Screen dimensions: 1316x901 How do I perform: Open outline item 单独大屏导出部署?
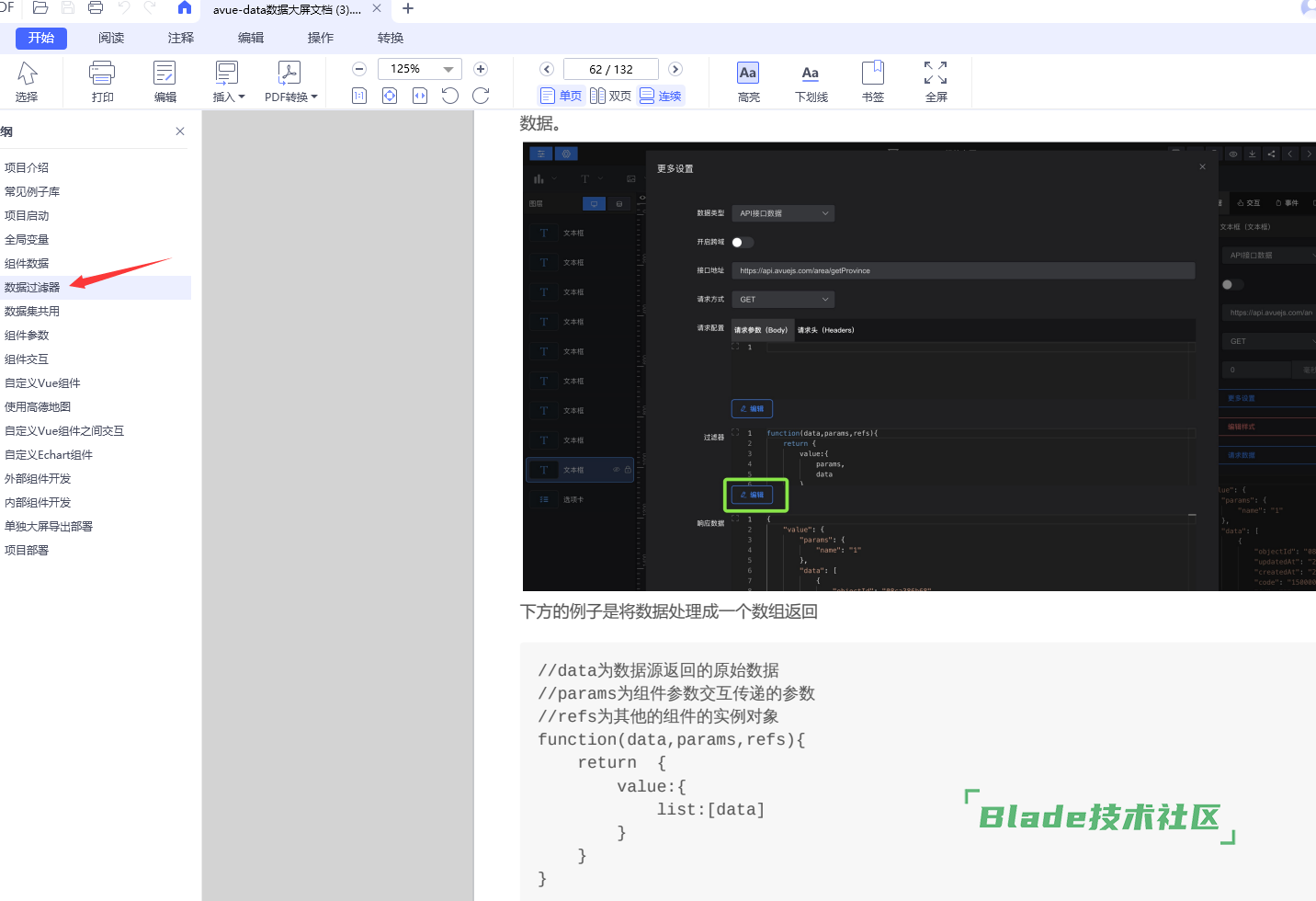pos(49,526)
